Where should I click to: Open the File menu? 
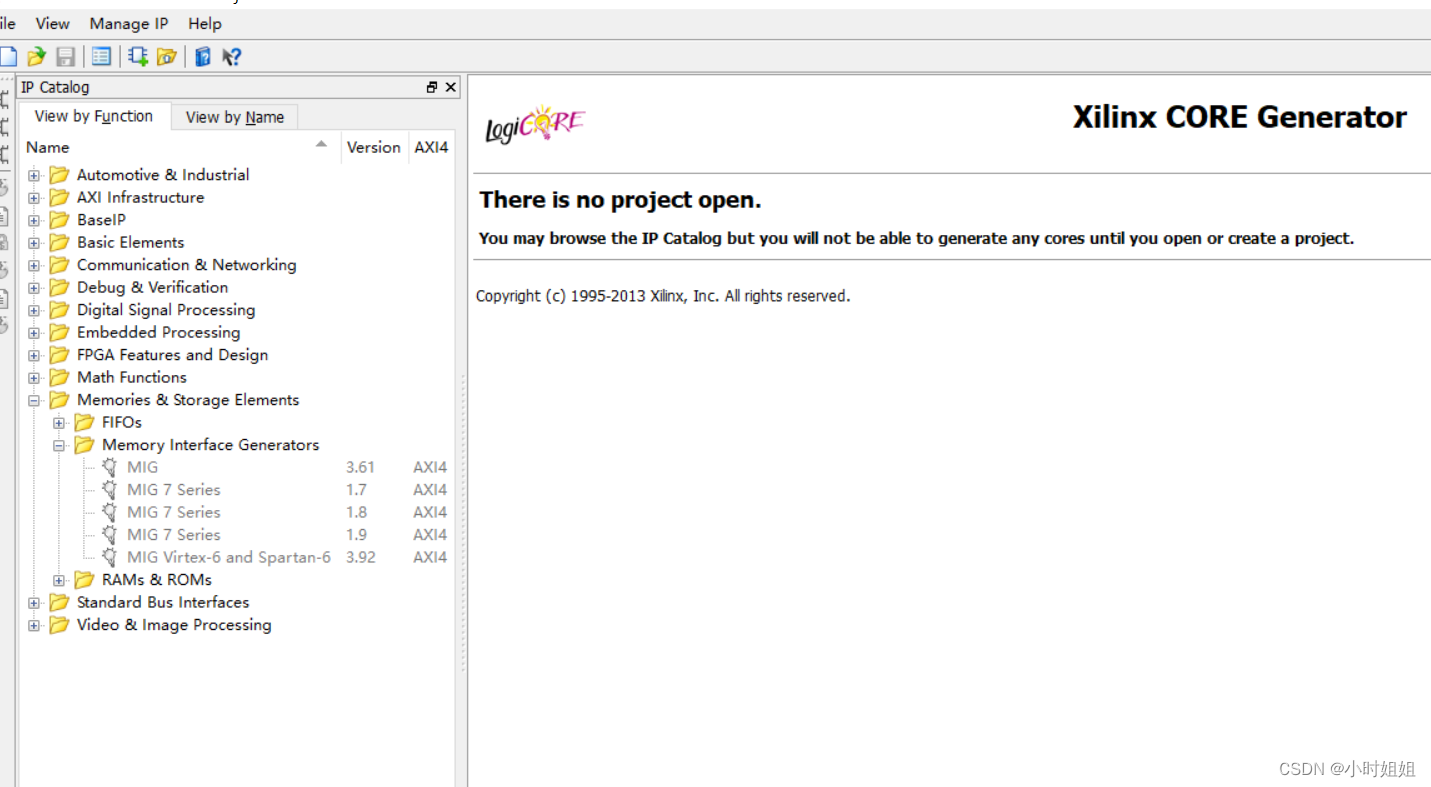point(8,23)
